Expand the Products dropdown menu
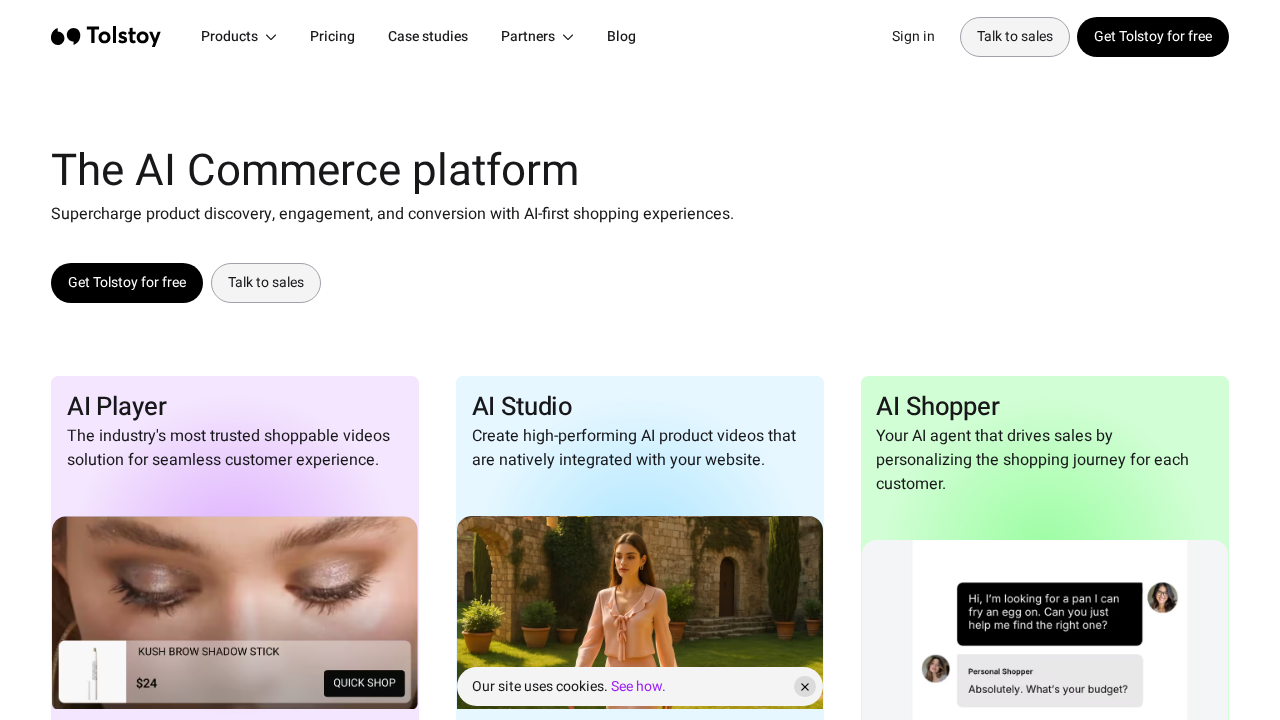Image resolution: width=1280 pixels, height=720 pixels. [x=230, y=37]
